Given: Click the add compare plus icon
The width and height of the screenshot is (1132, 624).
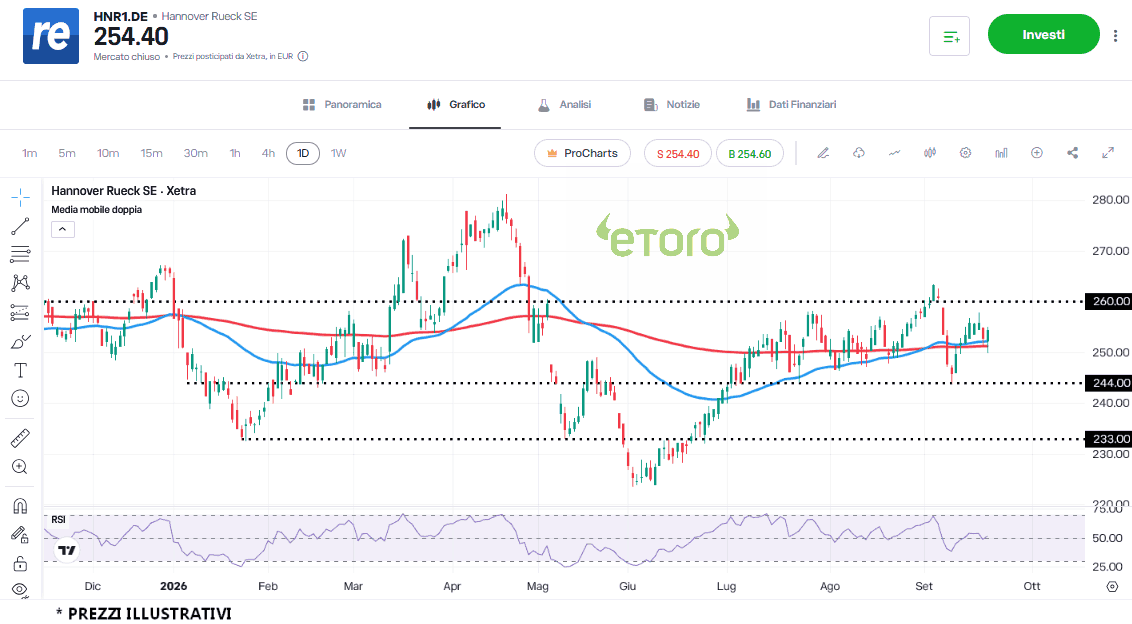Looking at the screenshot, I should pyautogui.click(x=1037, y=153).
